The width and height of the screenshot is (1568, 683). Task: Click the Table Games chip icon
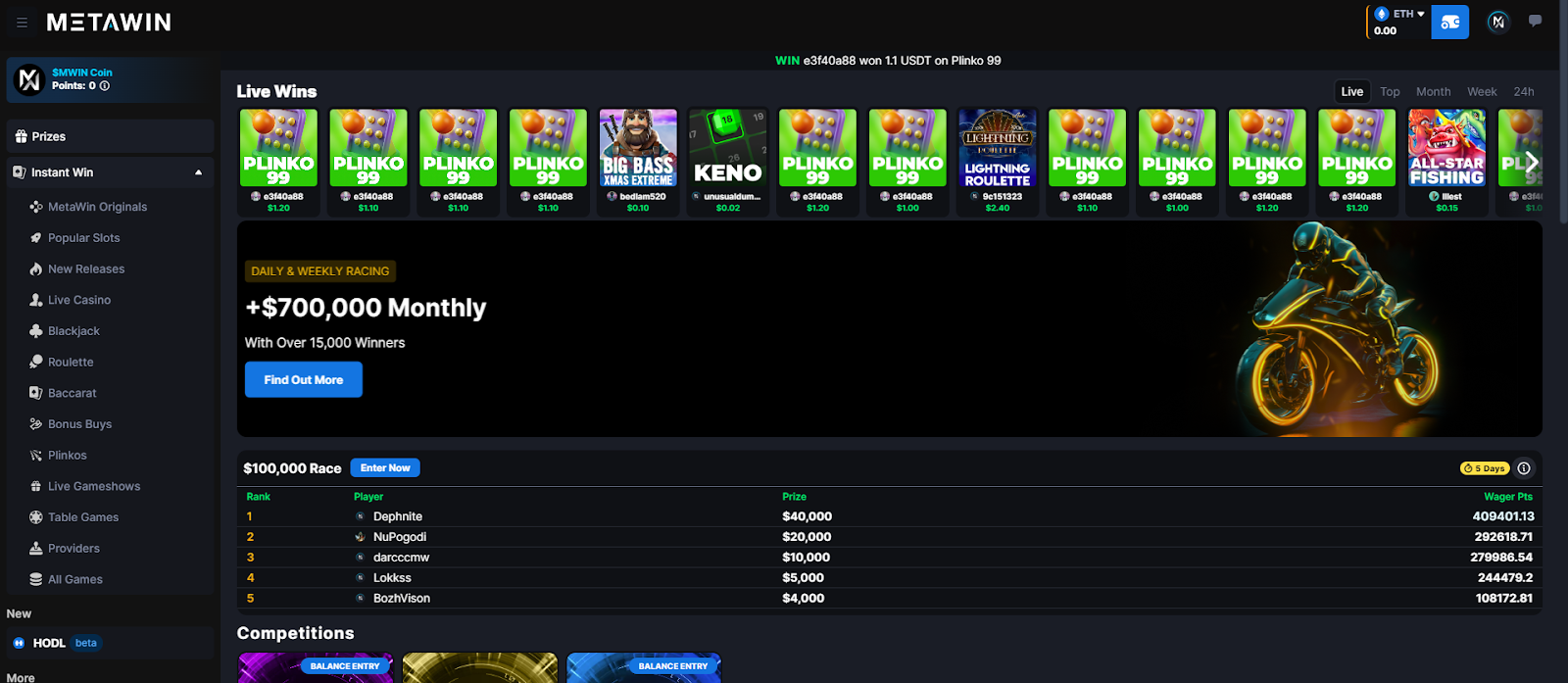(x=36, y=517)
